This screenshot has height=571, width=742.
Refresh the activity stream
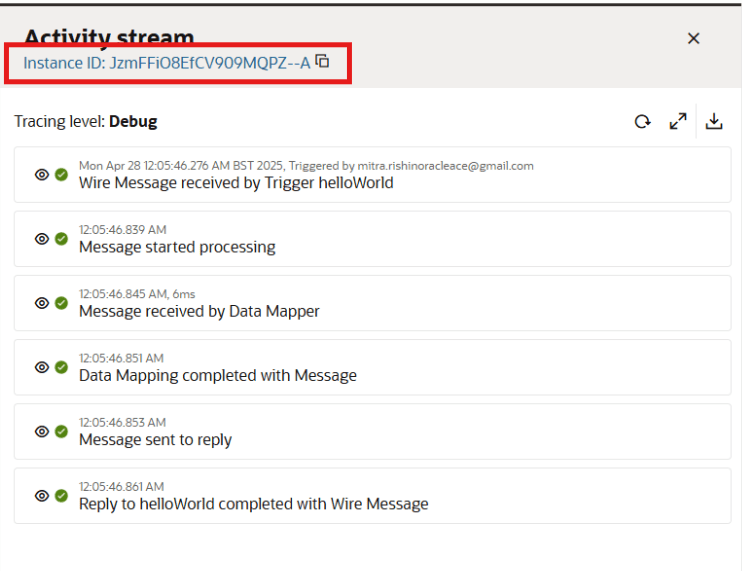642,122
